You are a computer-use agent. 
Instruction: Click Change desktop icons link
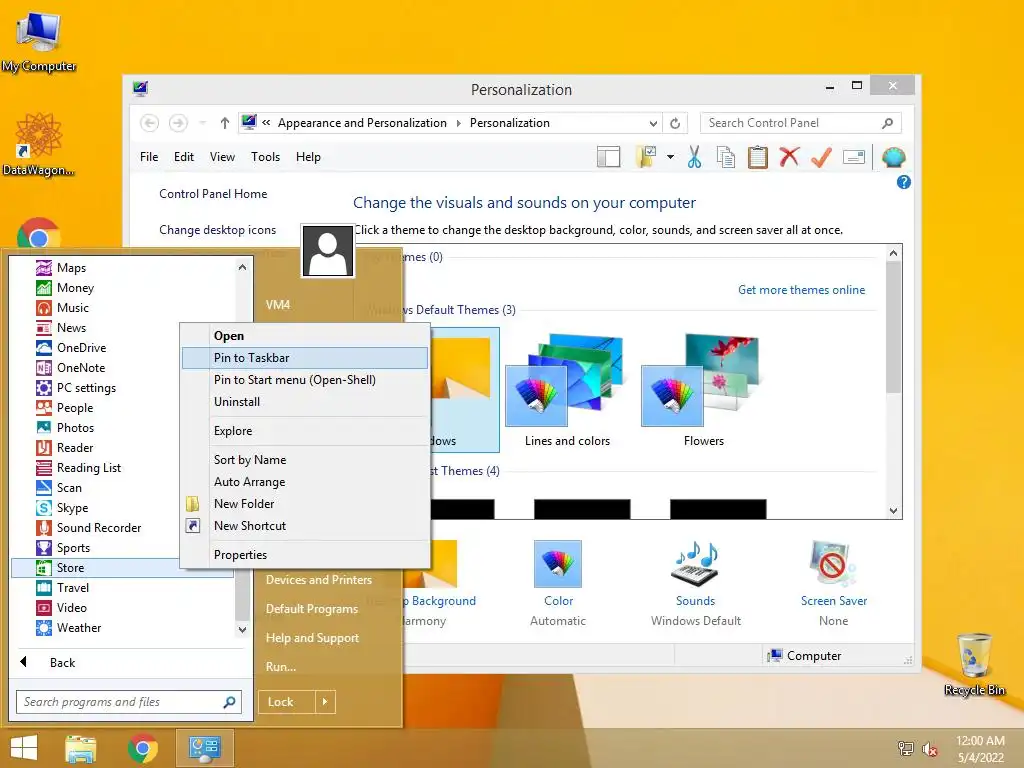217,230
